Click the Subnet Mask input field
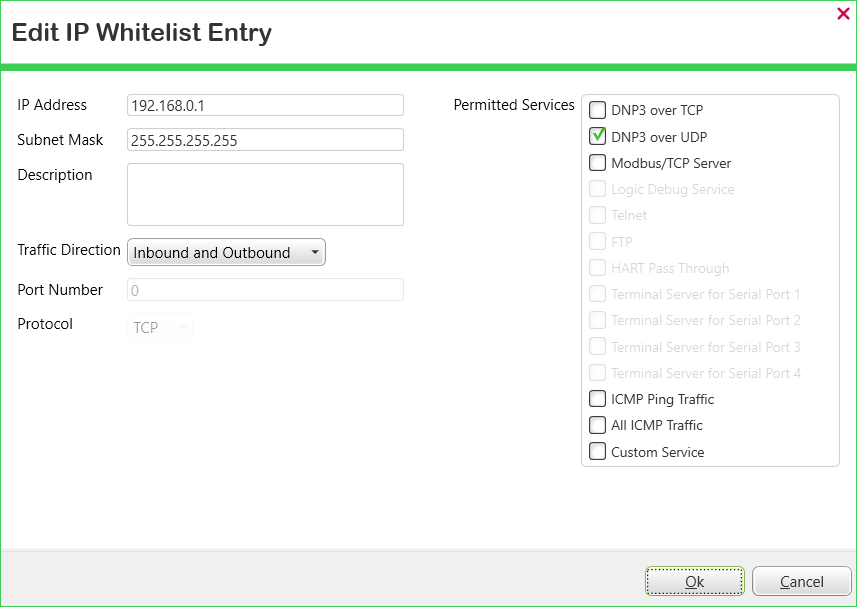Viewport: 857px width, 607px height. tap(265, 140)
